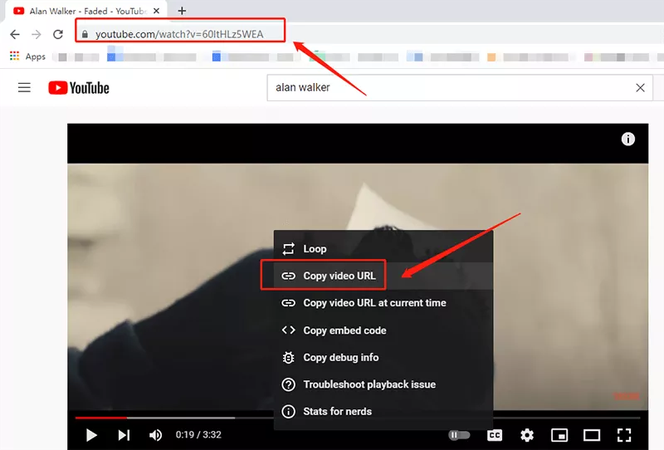Screen dimensions: 664x450
Task: Enable miniplayer mode
Action: pos(560,435)
